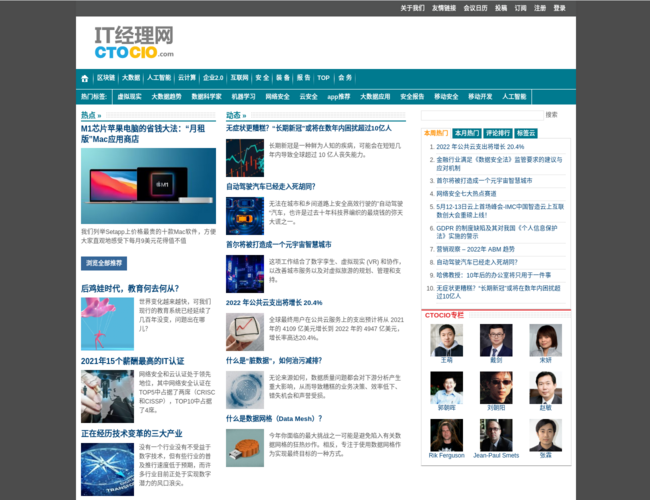Select the 标签云 tab
650x500 pixels.
(x=527, y=133)
